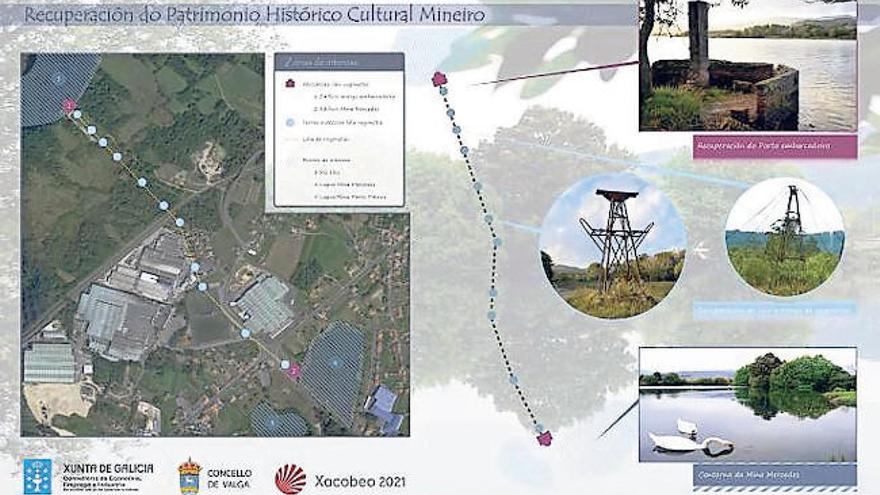
Task: Open the swans on lake photo
Action: point(747,404)
